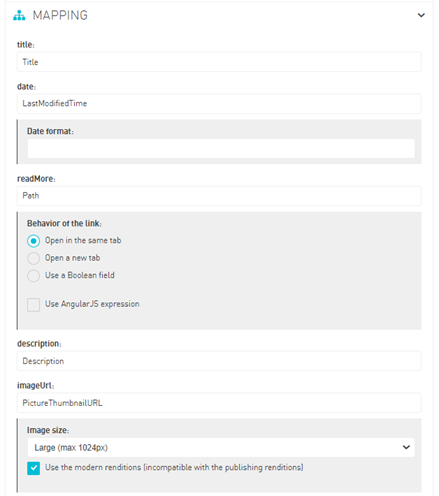Focus the imageUrl field PictureThumbnailURL
Viewport: 439px width, 496px height.
[x=219, y=403]
